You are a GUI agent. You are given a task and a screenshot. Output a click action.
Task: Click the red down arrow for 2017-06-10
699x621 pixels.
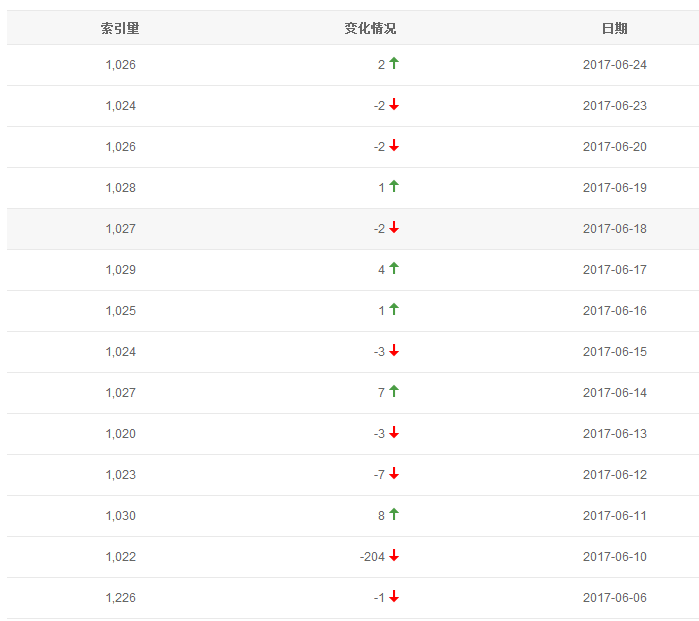[x=394, y=555]
